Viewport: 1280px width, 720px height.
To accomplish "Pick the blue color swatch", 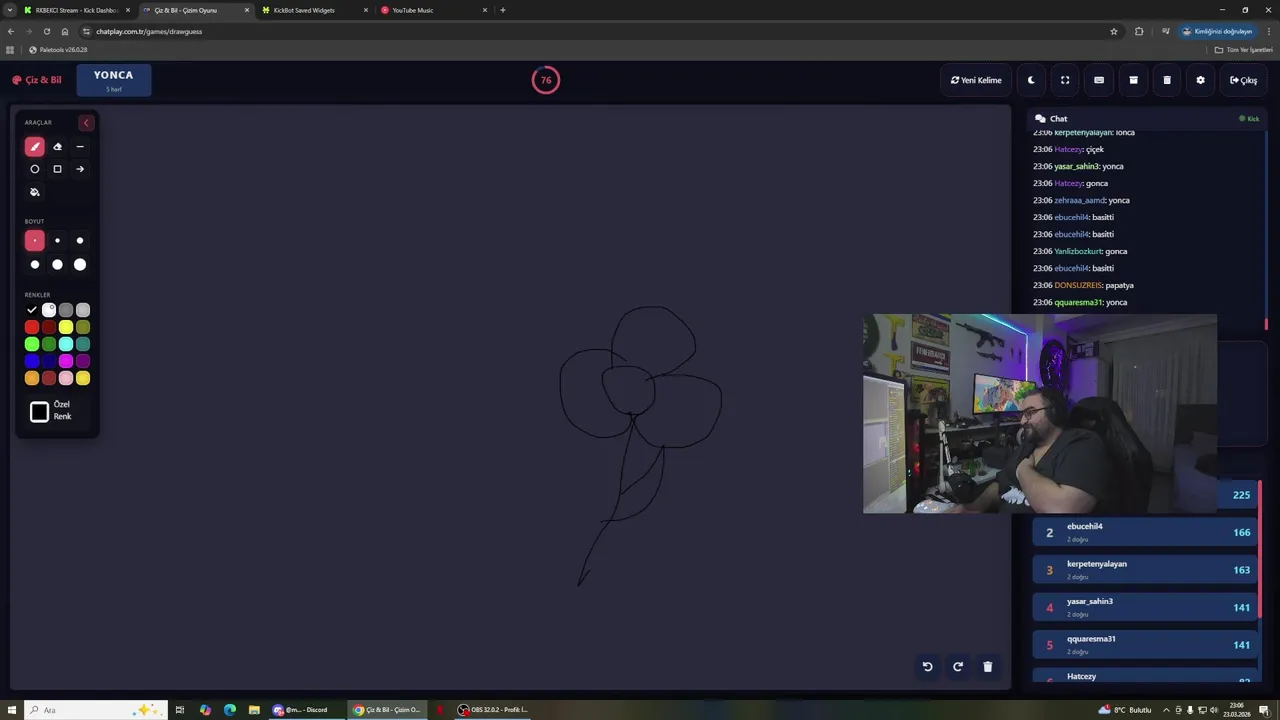I will (32, 361).
